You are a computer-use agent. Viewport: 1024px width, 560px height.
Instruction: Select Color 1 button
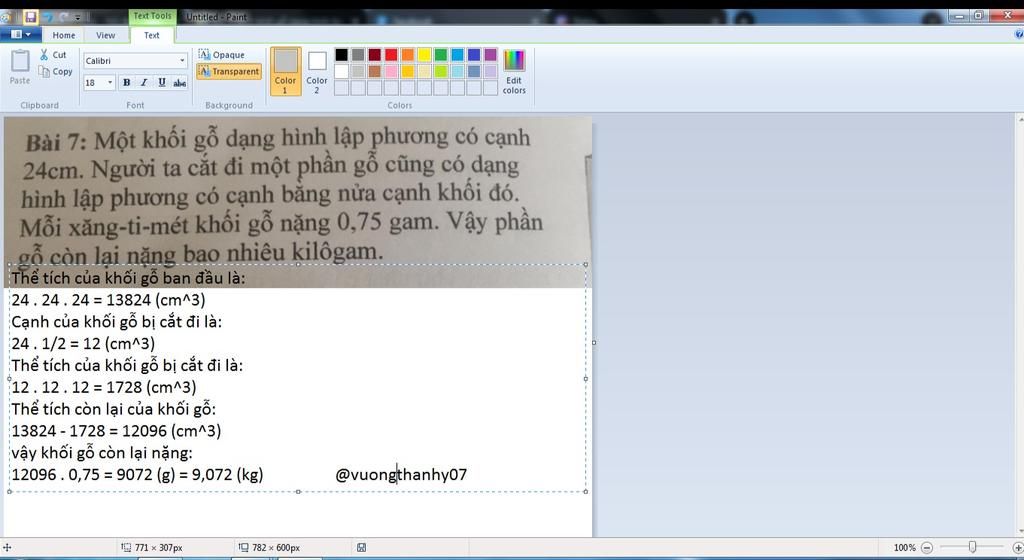coord(286,71)
